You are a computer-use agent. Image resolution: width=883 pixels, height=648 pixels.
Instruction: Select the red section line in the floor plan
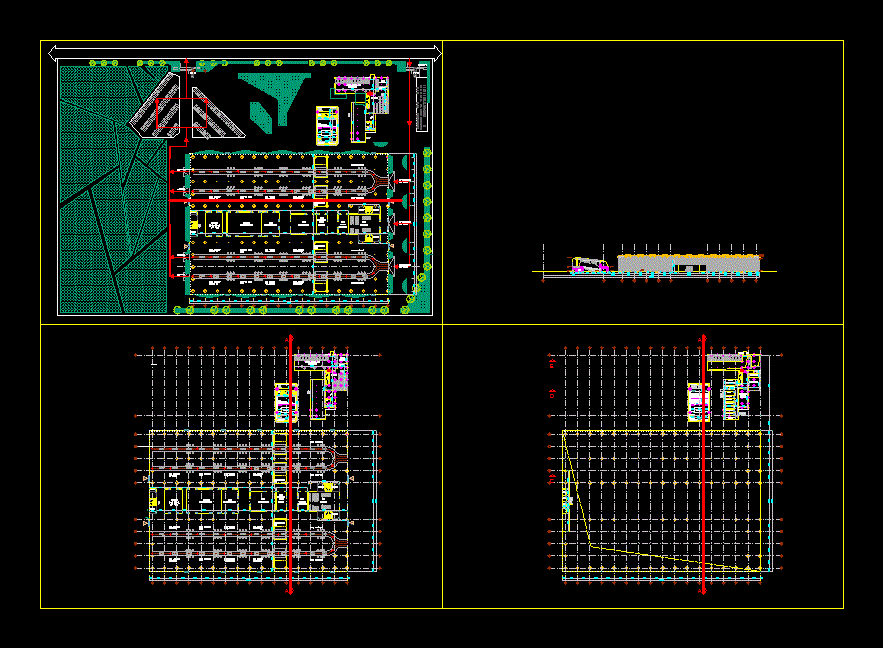point(290,470)
